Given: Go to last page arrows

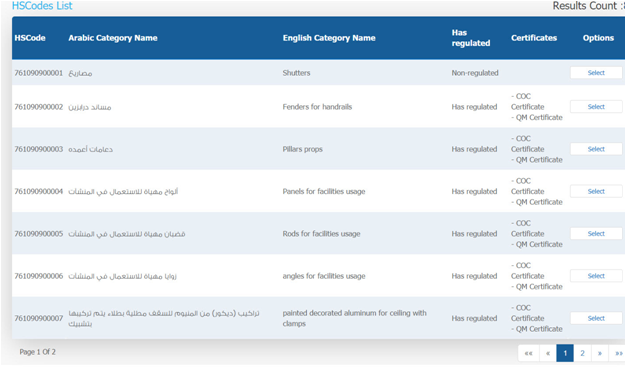Looking at the screenshot, I should pos(618,353).
